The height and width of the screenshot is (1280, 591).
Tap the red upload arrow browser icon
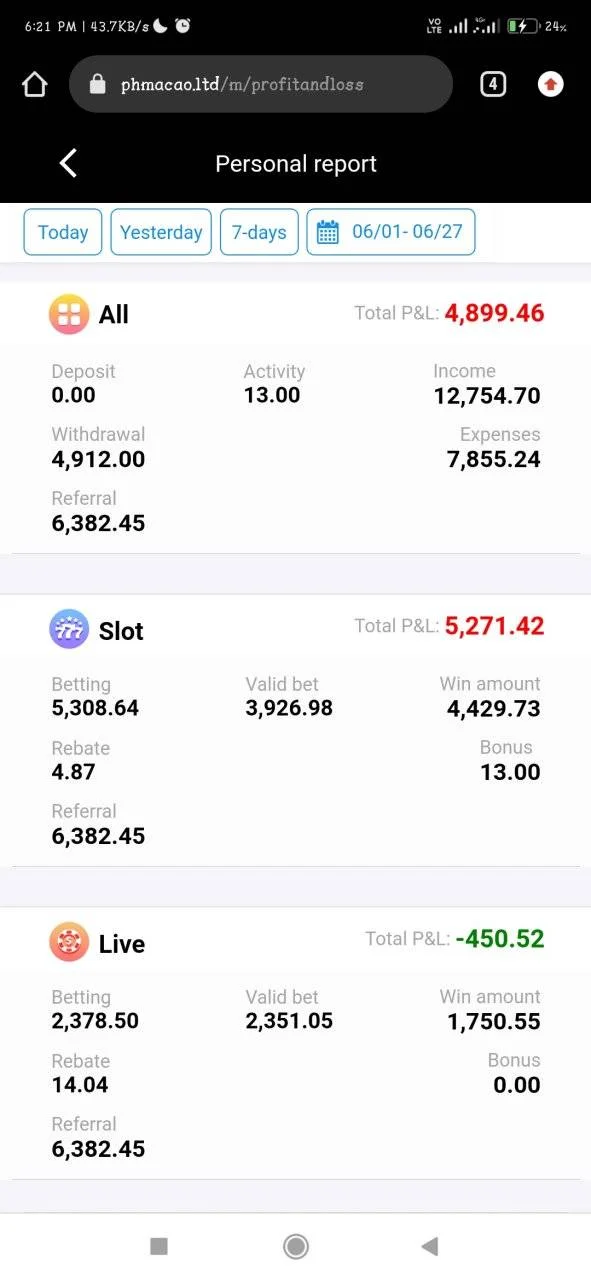550,84
